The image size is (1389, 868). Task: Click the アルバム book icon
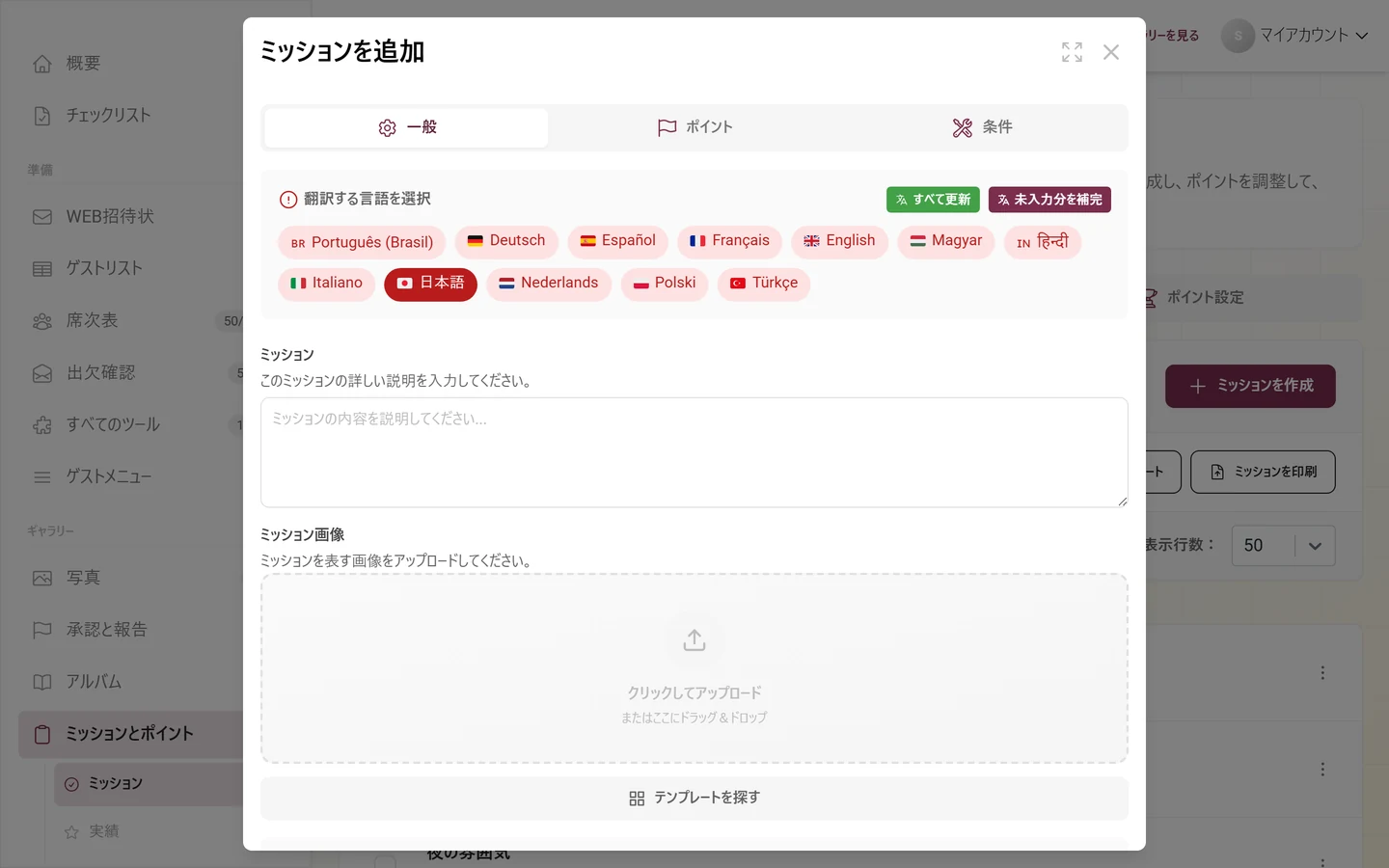point(42,683)
